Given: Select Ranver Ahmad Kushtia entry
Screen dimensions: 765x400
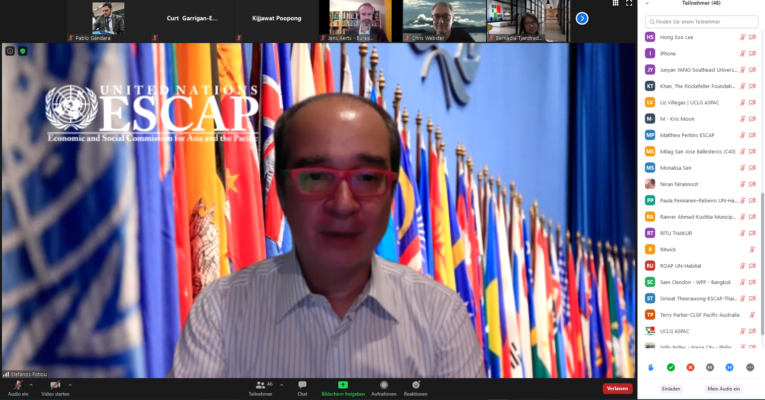Looking at the screenshot, I should (x=701, y=217).
